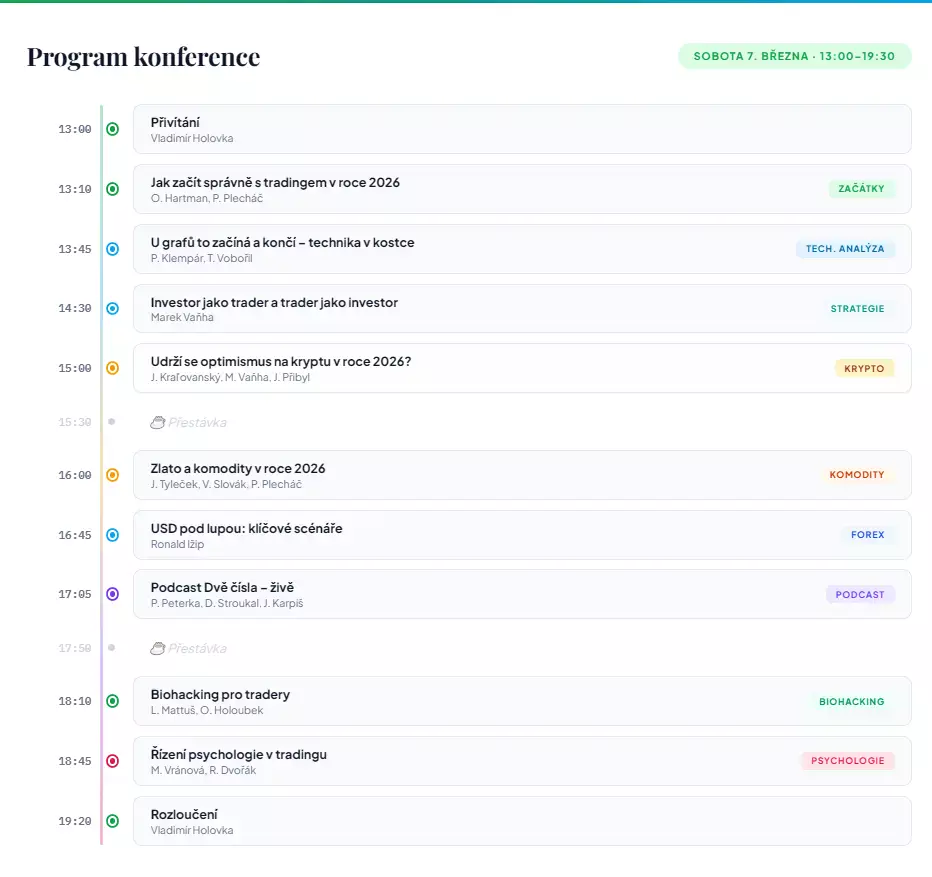Click the 14:30 time label
932x877 pixels.
point(75,309)
